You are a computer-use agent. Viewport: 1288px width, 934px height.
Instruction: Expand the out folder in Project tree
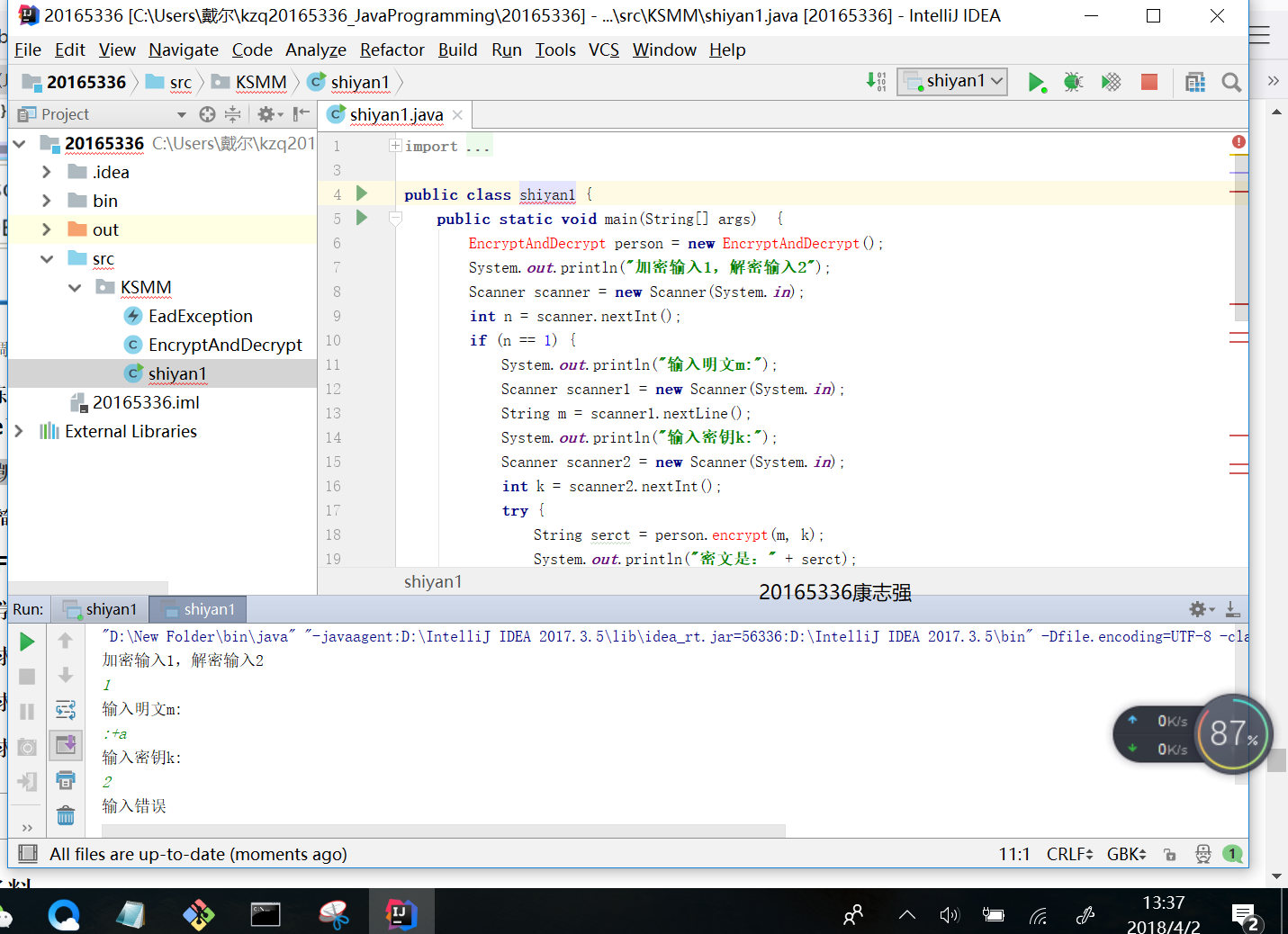pyautogui.click(x=47, y=230)
